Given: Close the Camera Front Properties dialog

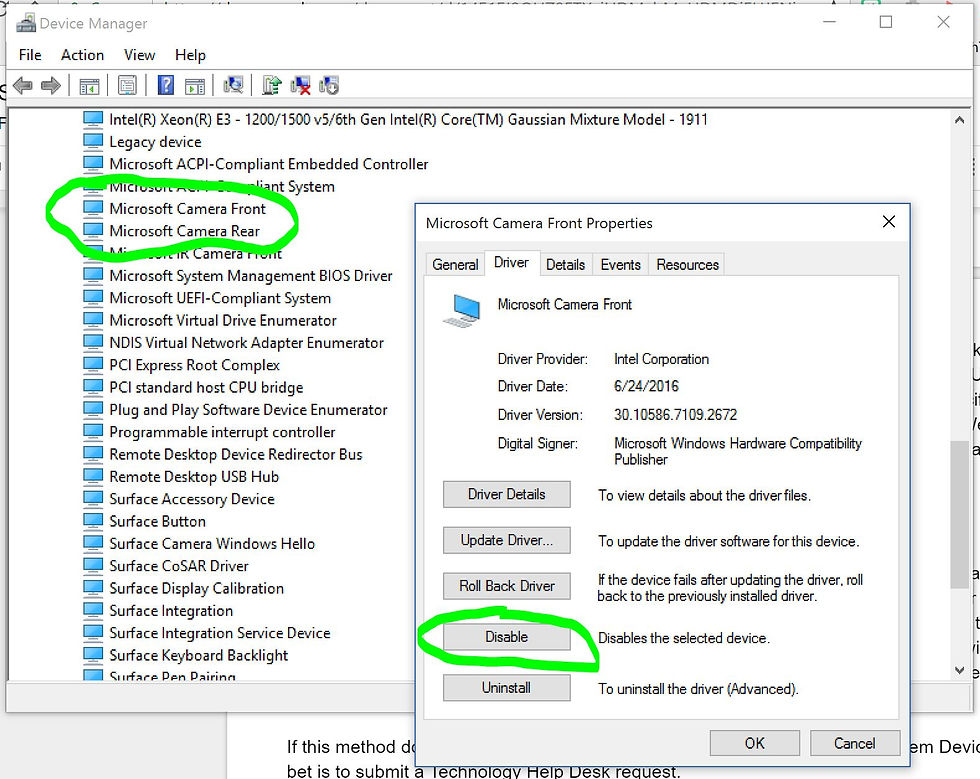Looking at the screenshot, I should coord(888,222).
